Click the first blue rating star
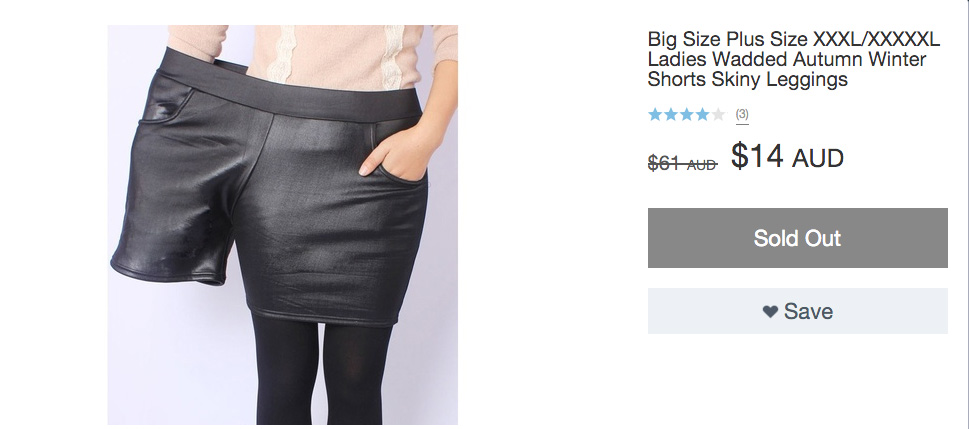The height and width of the screenshot is (429, 969). 655,114
